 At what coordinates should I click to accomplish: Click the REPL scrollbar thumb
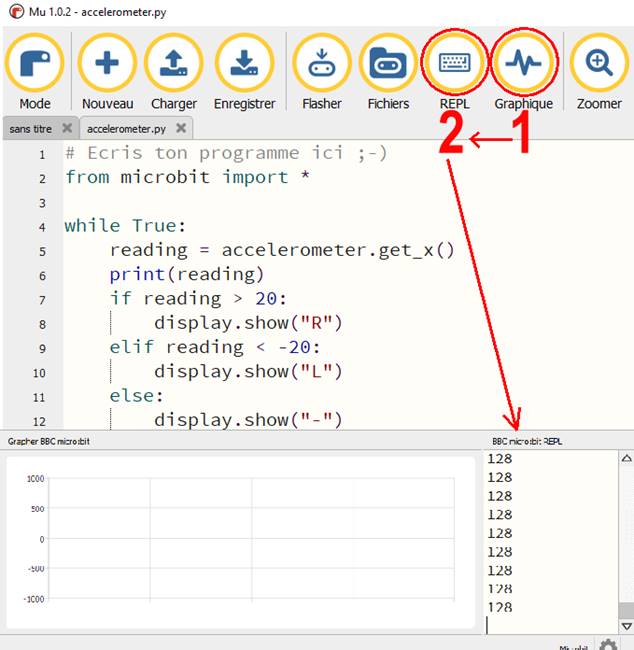[626, 611]
